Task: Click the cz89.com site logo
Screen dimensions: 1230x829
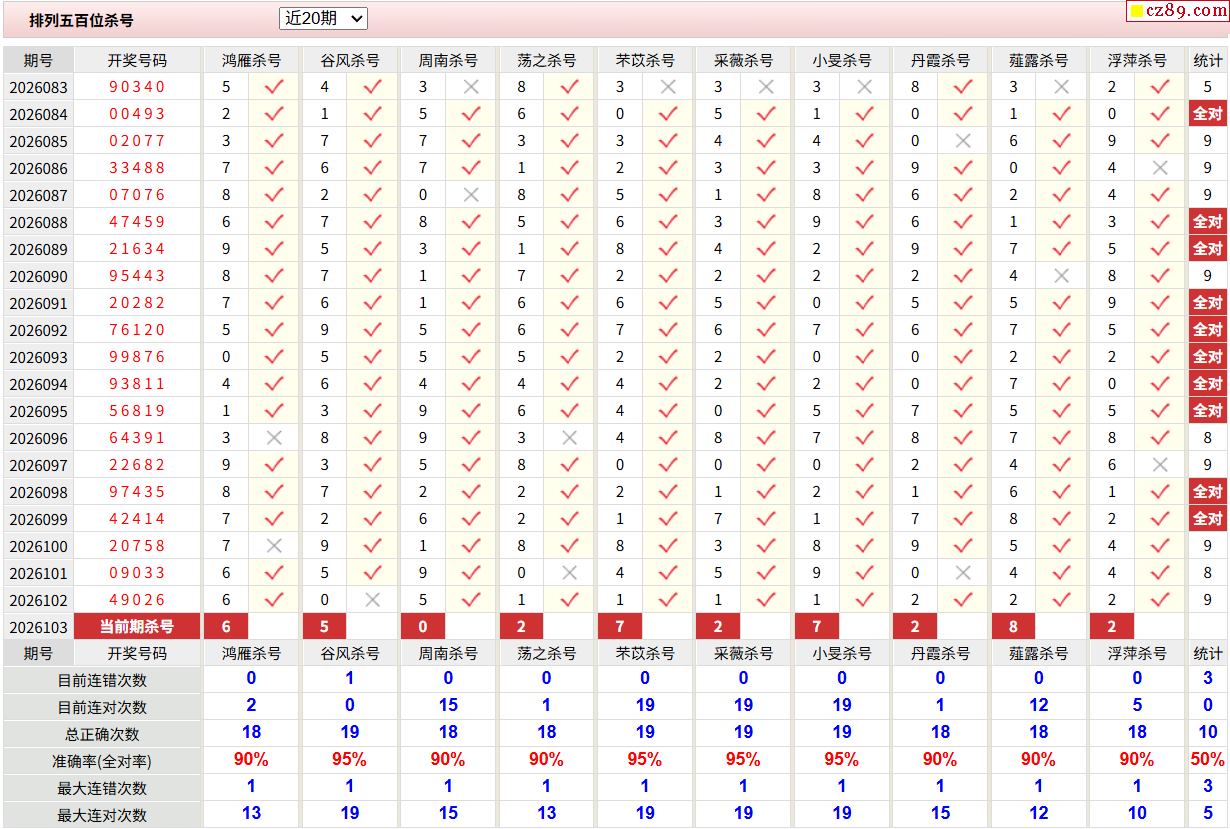Action: pos(1177,11)
